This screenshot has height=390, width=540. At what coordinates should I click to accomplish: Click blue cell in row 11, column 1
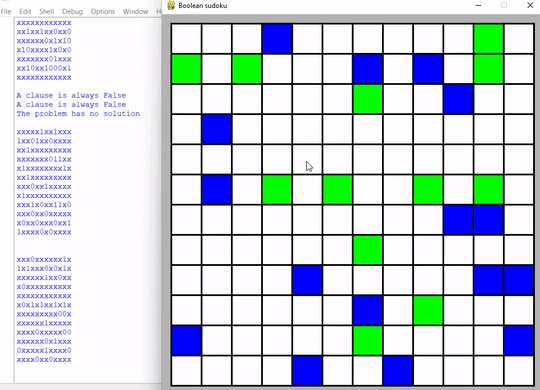(186, 340)
